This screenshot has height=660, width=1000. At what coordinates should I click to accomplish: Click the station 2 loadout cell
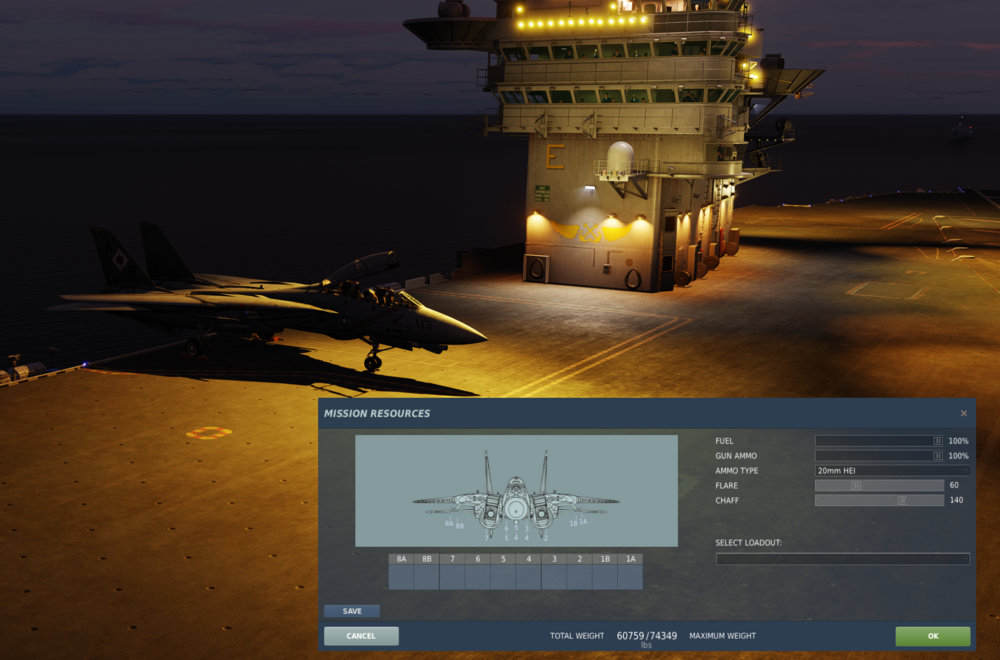tap(579, 575)
